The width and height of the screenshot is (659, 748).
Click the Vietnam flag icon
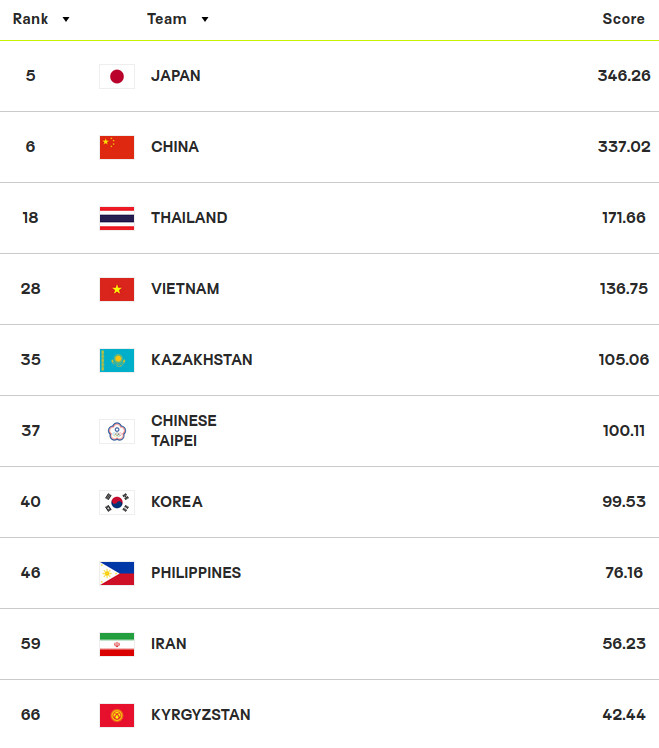(117, 289)
